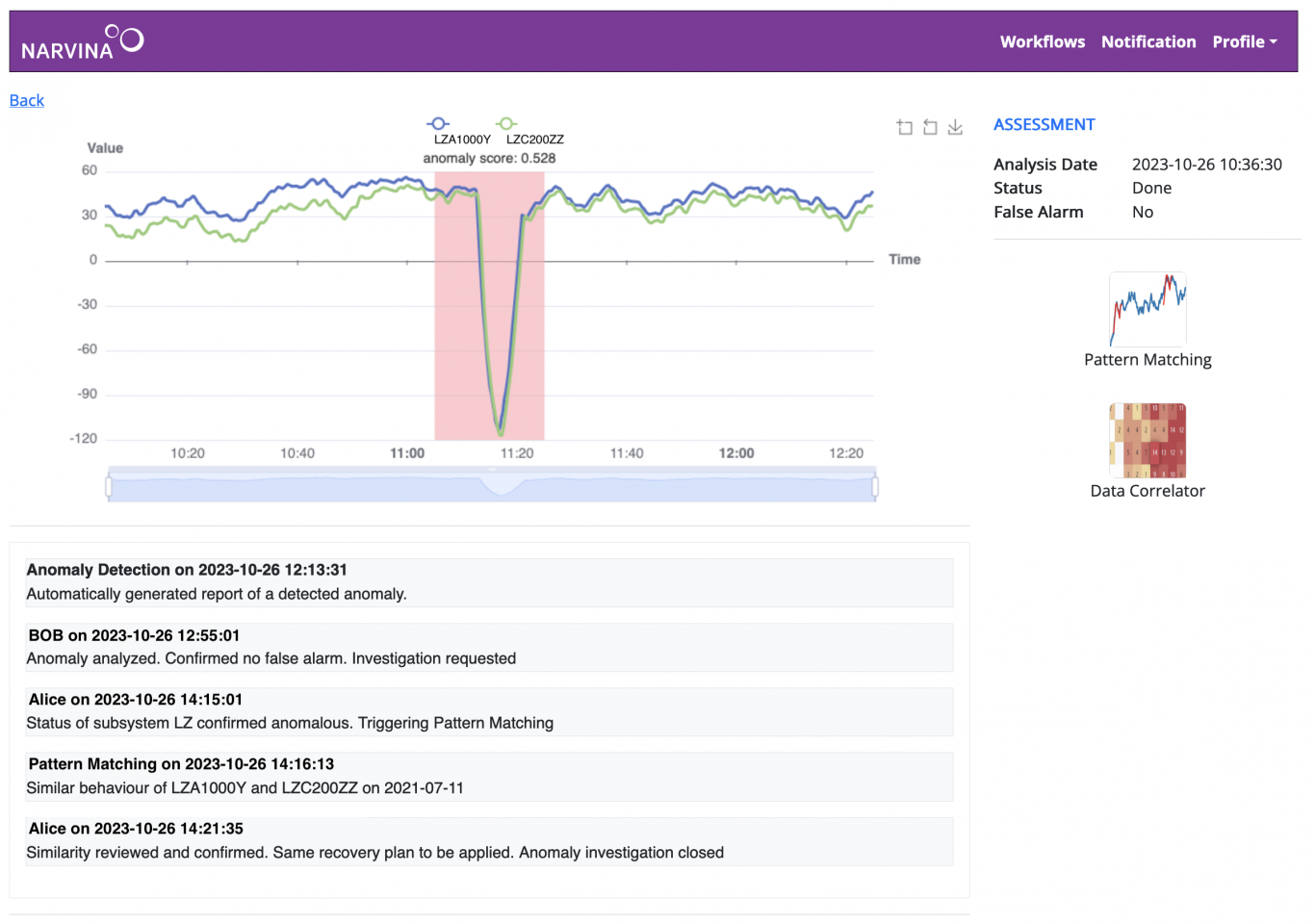Viewport: 1315px width, 924px height.
Task: Open the Data Correlator heatmap icon
Action: click(x=1147, y=440)
